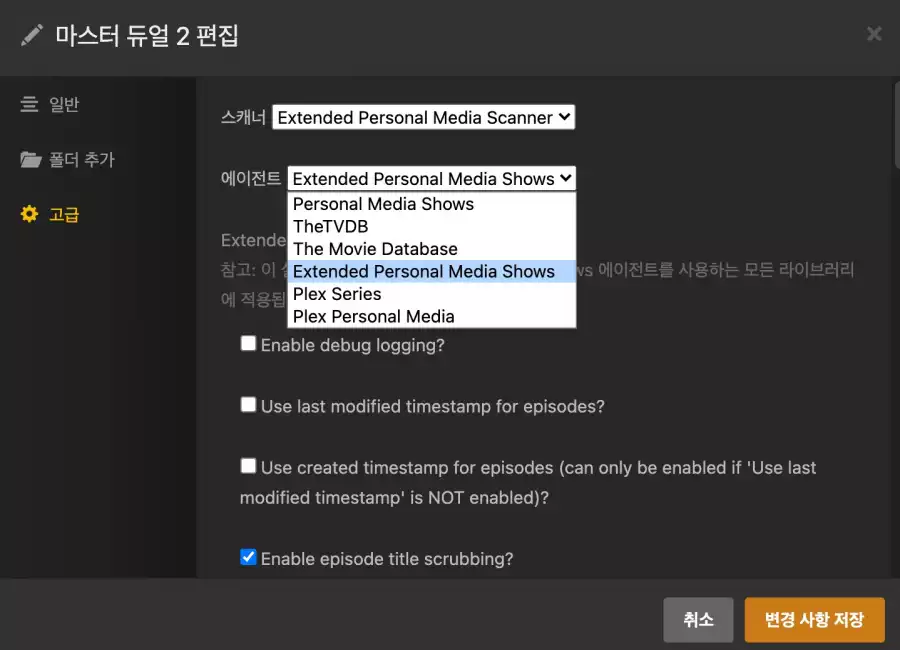
Task: Click the 일반 list icon in sidebar
Action: [29, 104]
